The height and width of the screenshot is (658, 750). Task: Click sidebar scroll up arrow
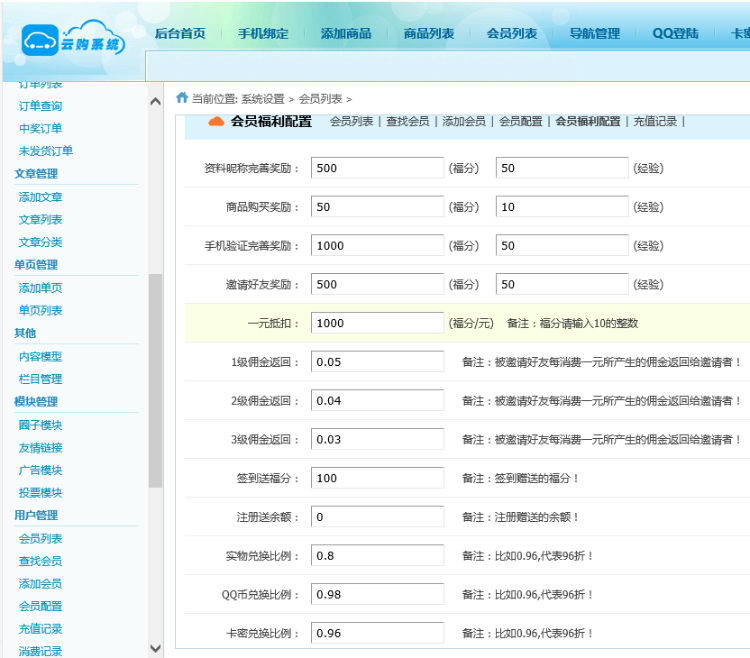pos(155,101)
